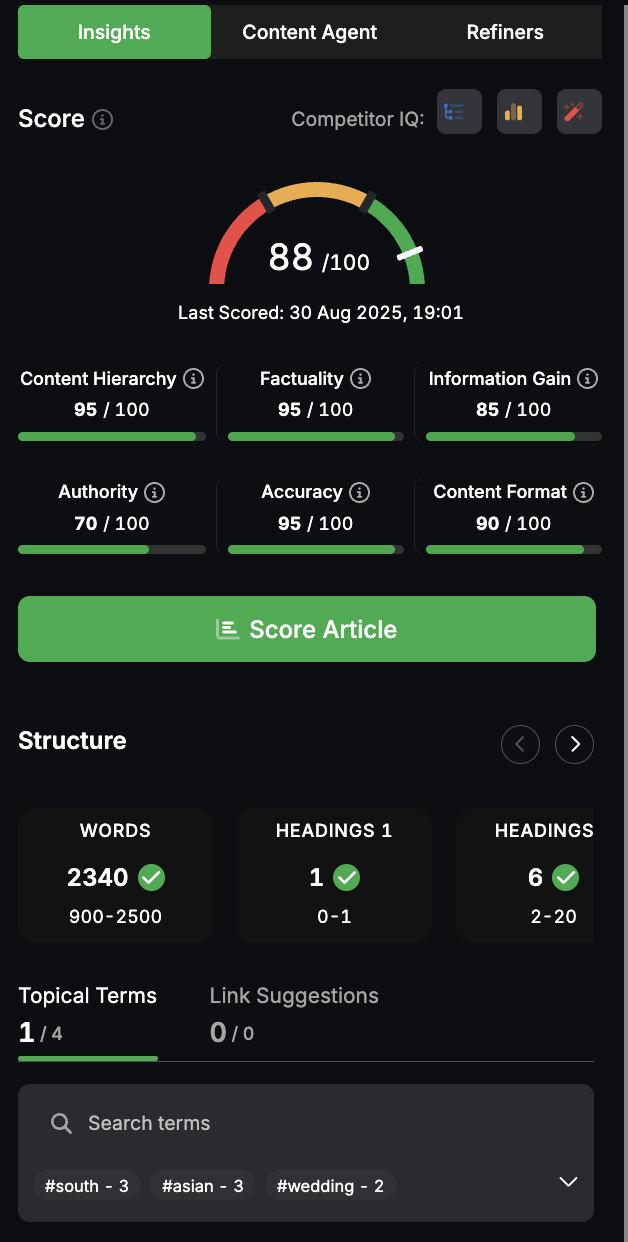The width and height of the screenshot is (628, 1242).
Task: Click the Score info icon
Action: click(101, 119)
